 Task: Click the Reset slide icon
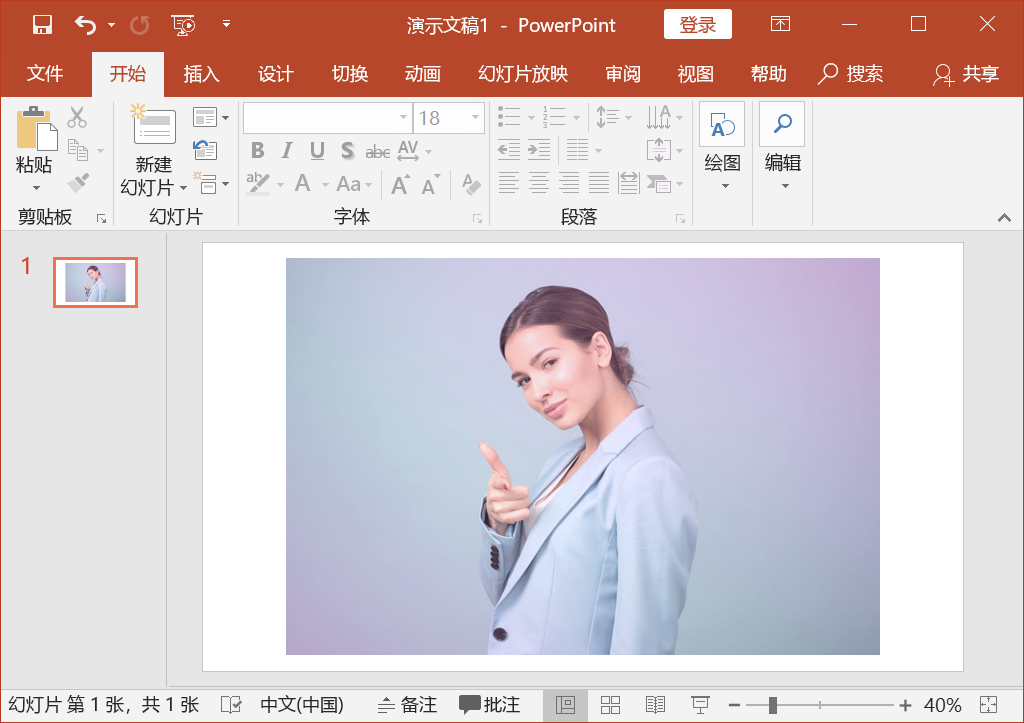205,150
